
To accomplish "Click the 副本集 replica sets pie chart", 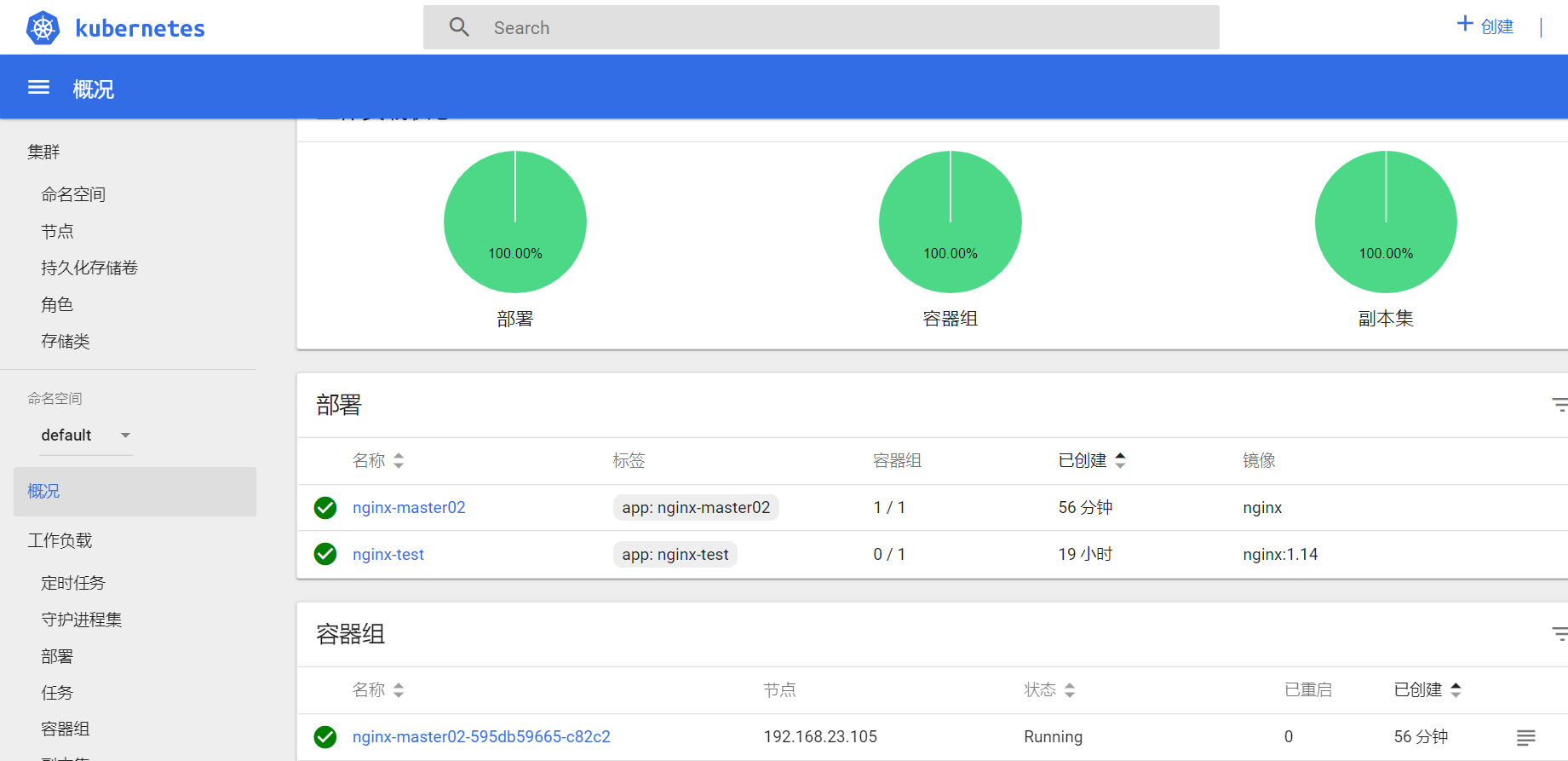I will point(1386,222).
